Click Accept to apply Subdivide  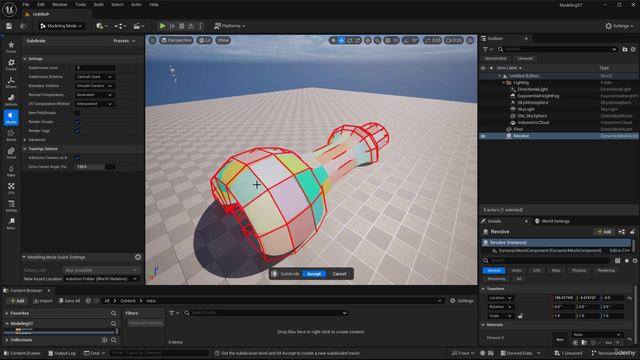point(314,274)
